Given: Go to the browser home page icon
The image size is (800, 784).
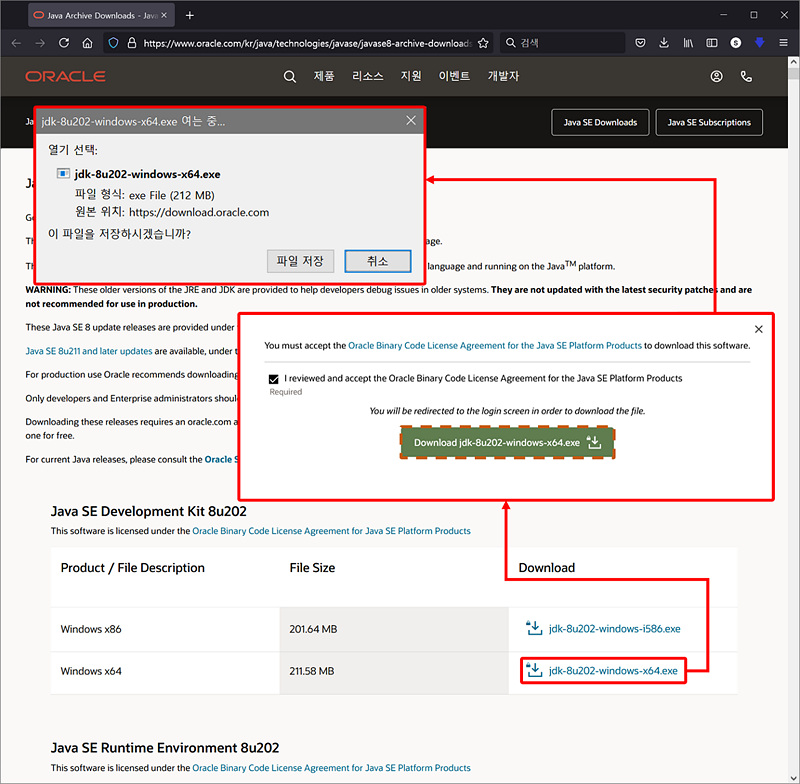Looking at the screenshot, I should (x=88, y=43).
